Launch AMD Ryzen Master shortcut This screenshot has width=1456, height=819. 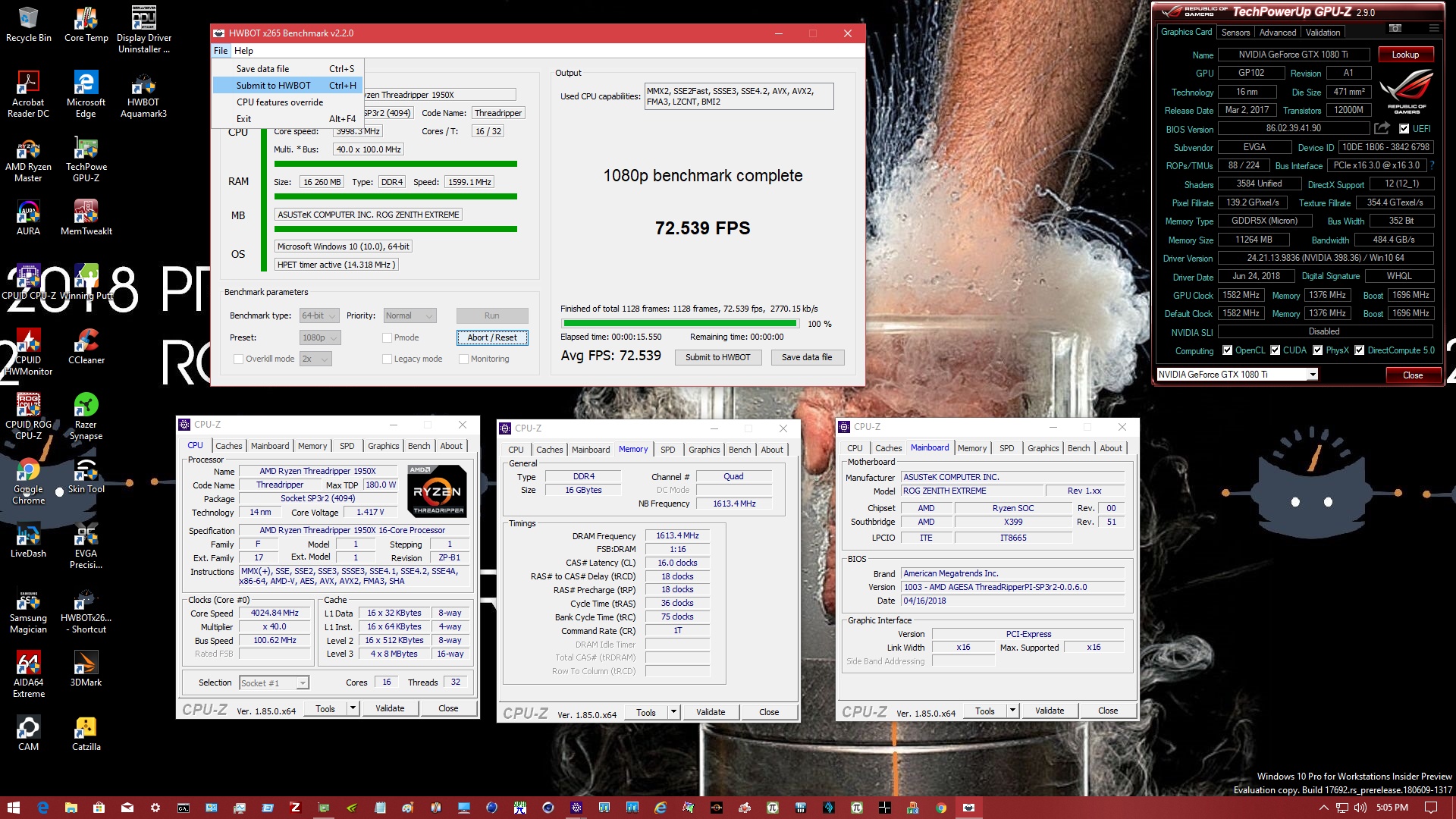[x=28, y=159]
